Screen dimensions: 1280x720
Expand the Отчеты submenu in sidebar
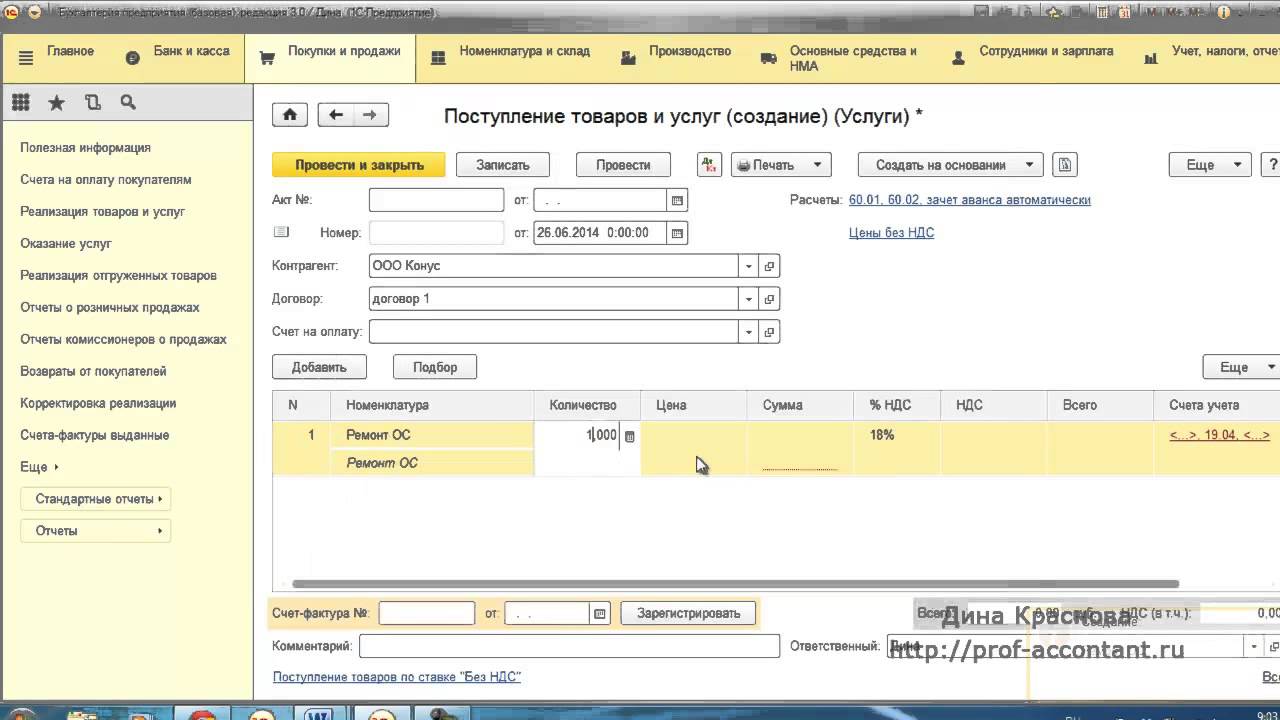tap(95, 531)
